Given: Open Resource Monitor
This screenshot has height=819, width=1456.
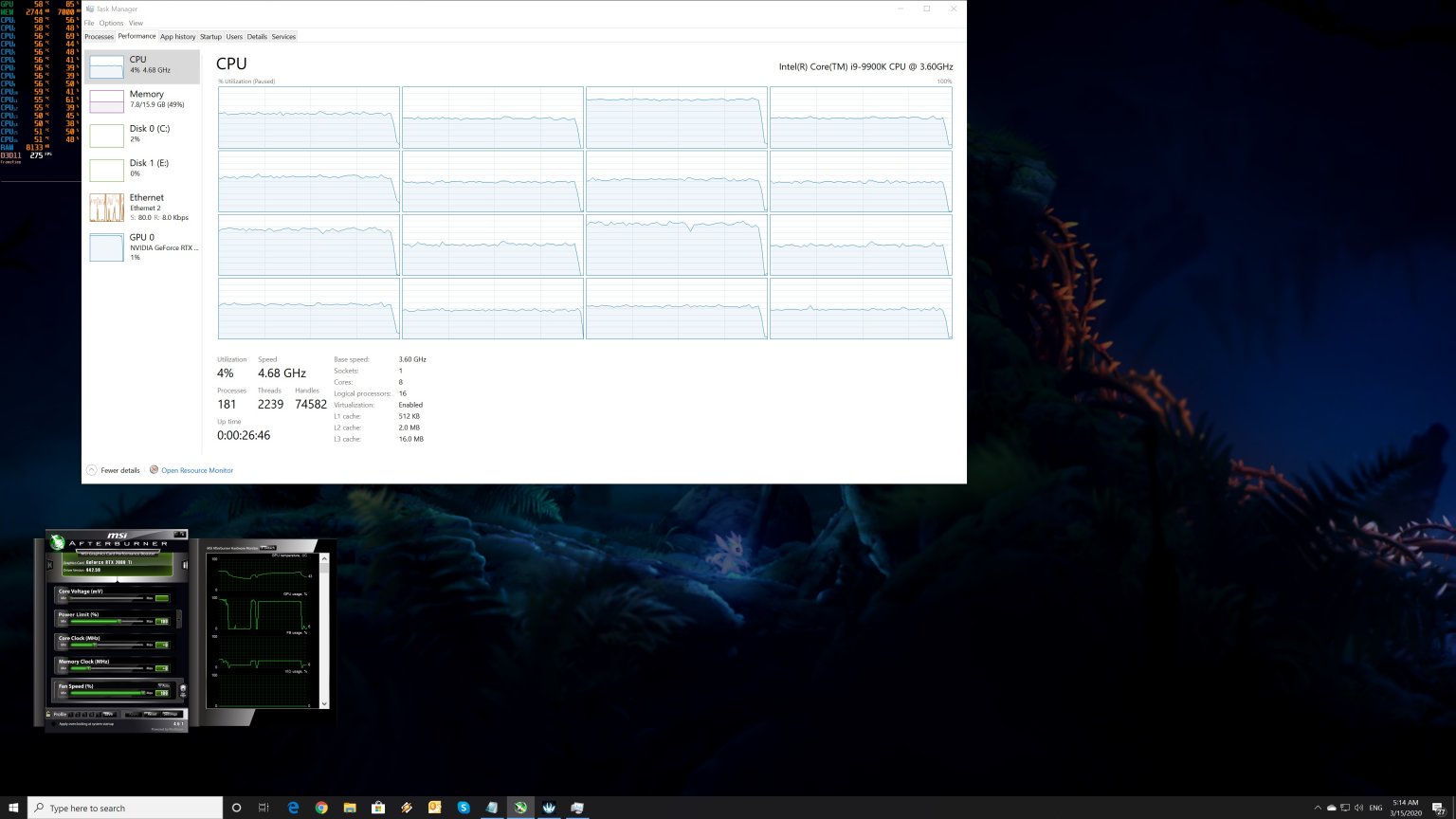Looking at the screenshot, I should click(197, 470).
